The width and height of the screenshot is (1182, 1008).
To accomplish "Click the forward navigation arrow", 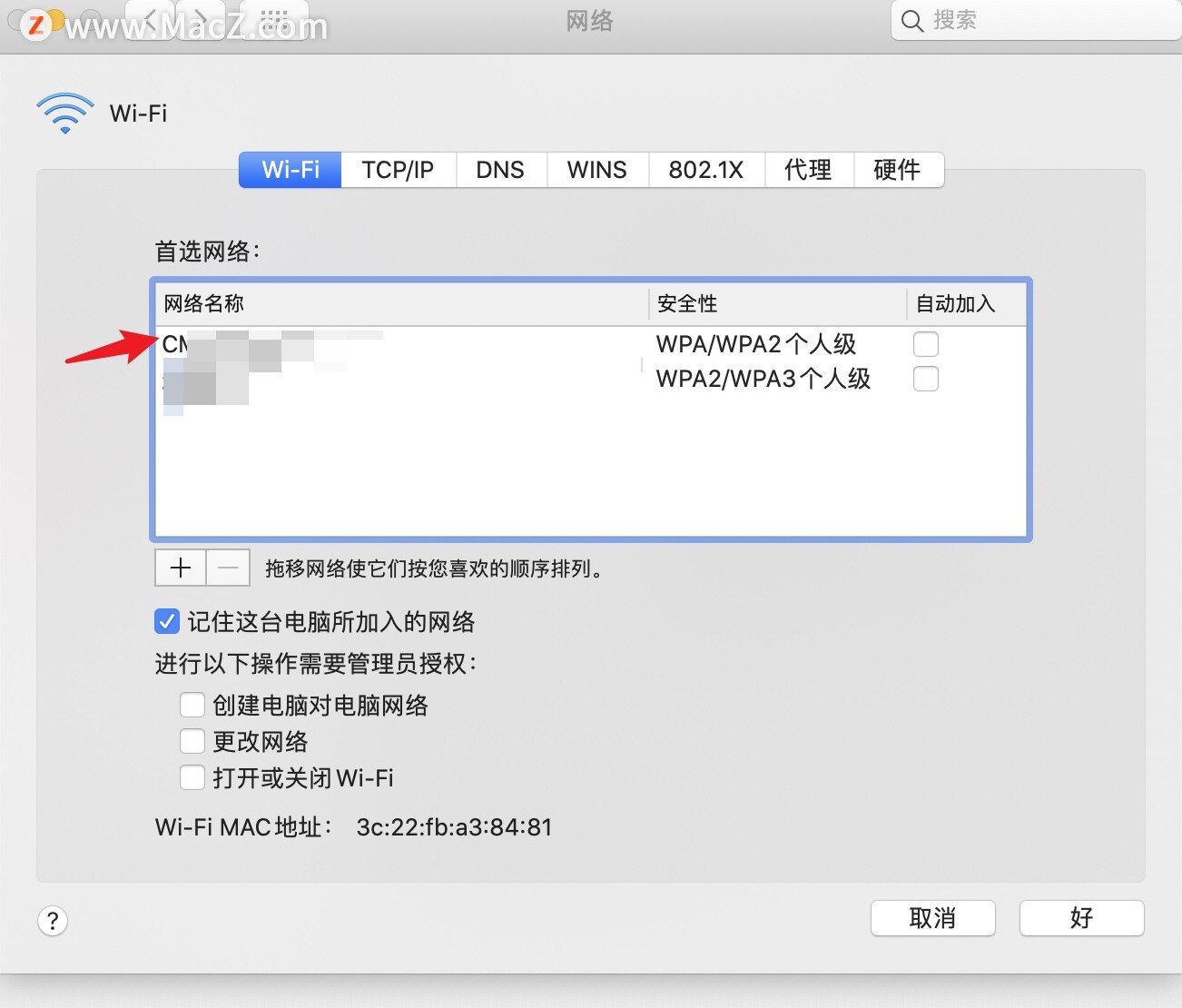I will [x=200, y=20].
